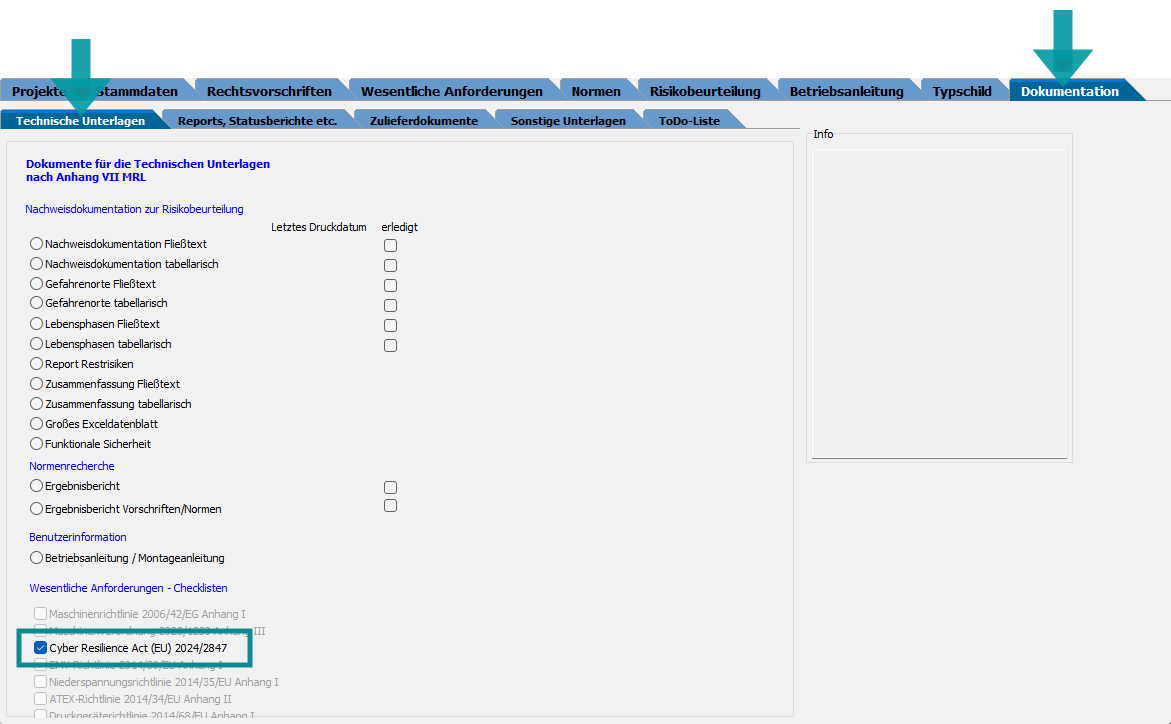Switch to Zulieferdokumente subtab

(x=424, y=121)
